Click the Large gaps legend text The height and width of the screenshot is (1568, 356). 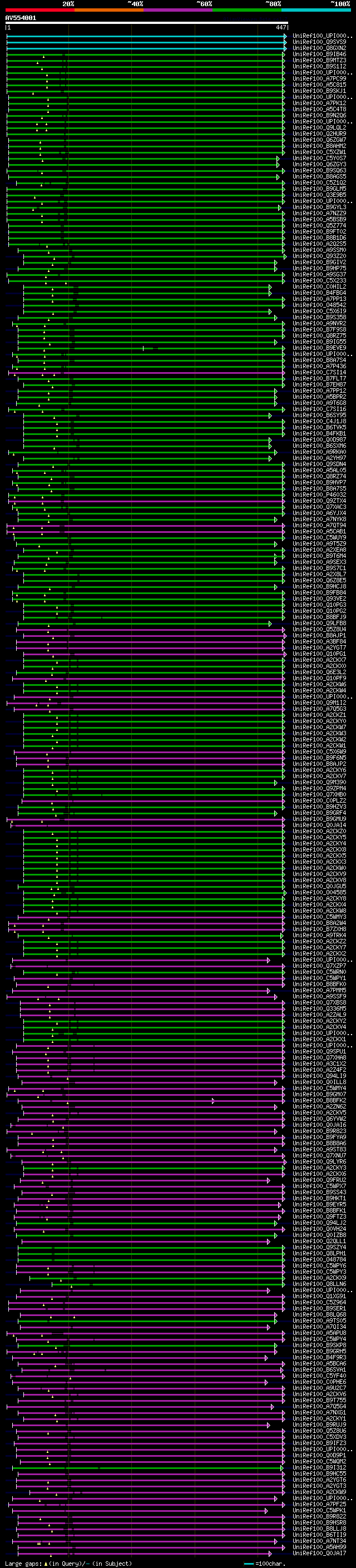tap(67, 1563)
